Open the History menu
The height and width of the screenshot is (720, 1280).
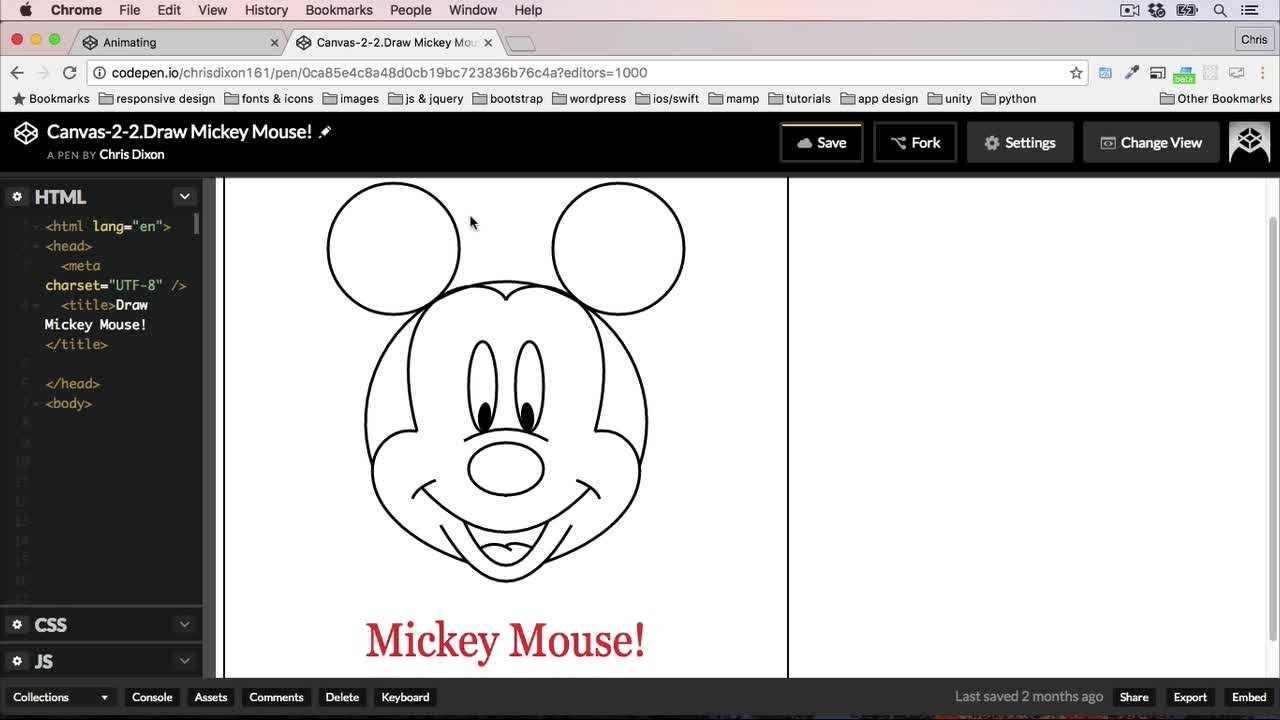[266, 10]
